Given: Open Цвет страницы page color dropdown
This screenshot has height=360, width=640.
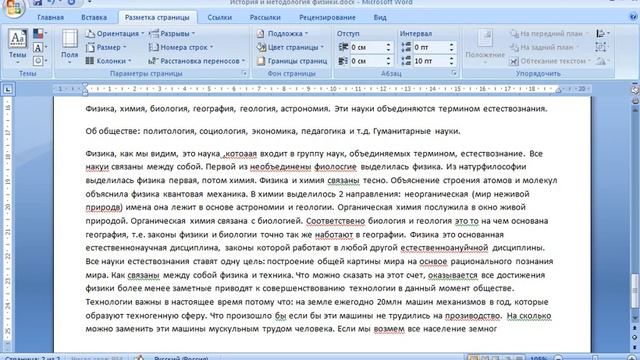Looking at the screenshot, I should [290, 47].
